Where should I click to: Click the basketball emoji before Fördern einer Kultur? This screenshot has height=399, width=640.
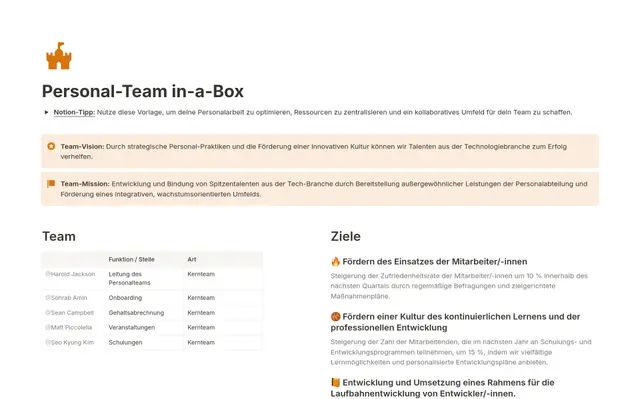(x=336, y=317)
